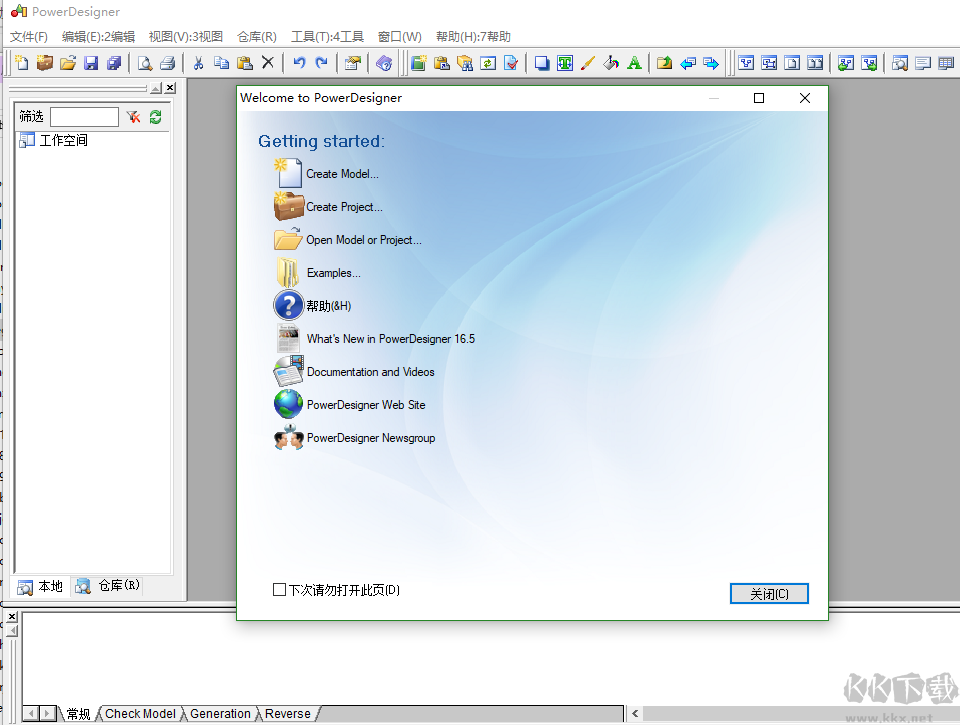This screenshot has width=960, height=725.
Task: Switch to the 仓库(R) panel tab
Action: tap(106, 586)
